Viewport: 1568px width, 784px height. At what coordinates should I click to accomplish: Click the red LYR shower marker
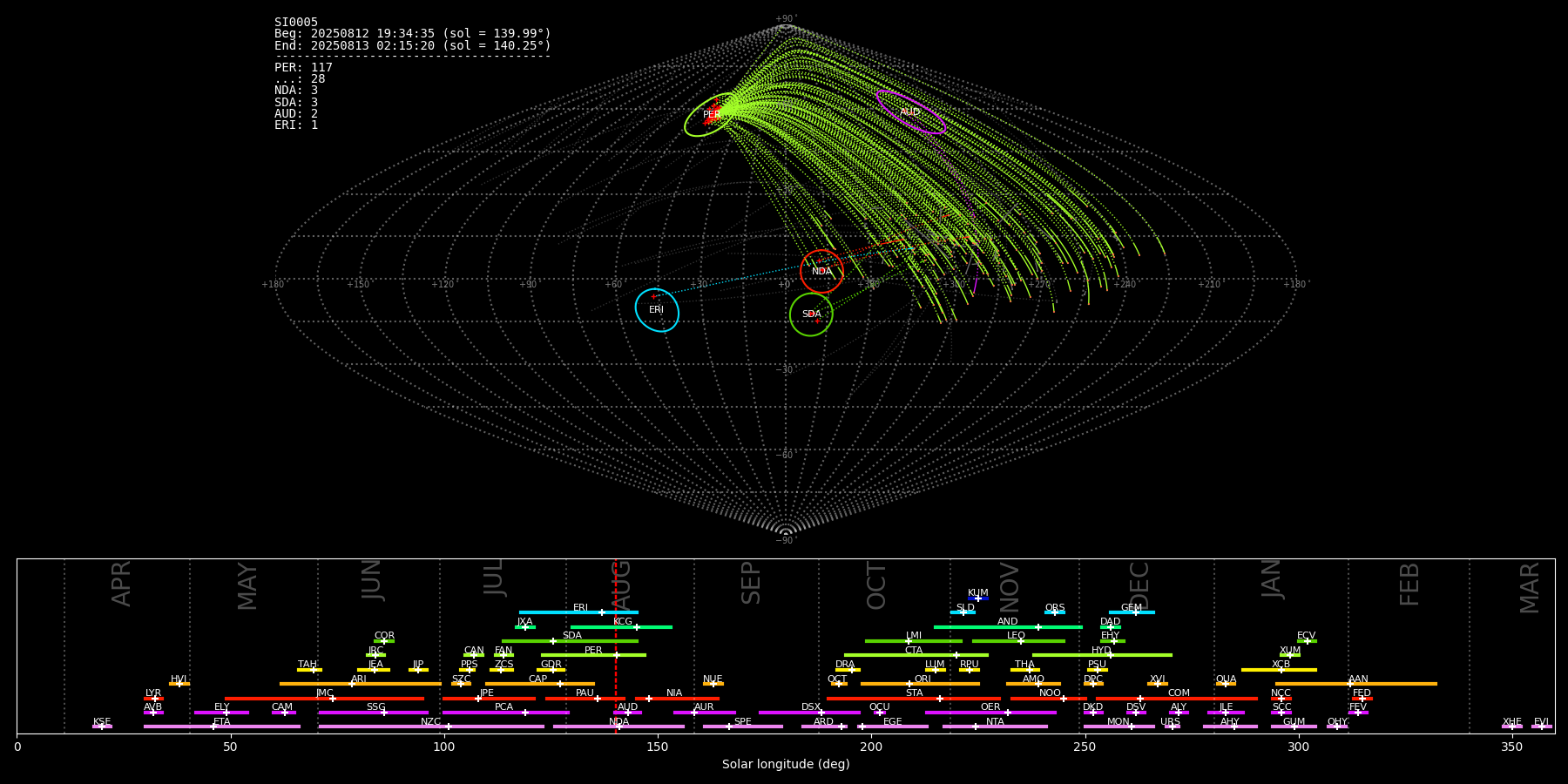(x=153, y=698)
